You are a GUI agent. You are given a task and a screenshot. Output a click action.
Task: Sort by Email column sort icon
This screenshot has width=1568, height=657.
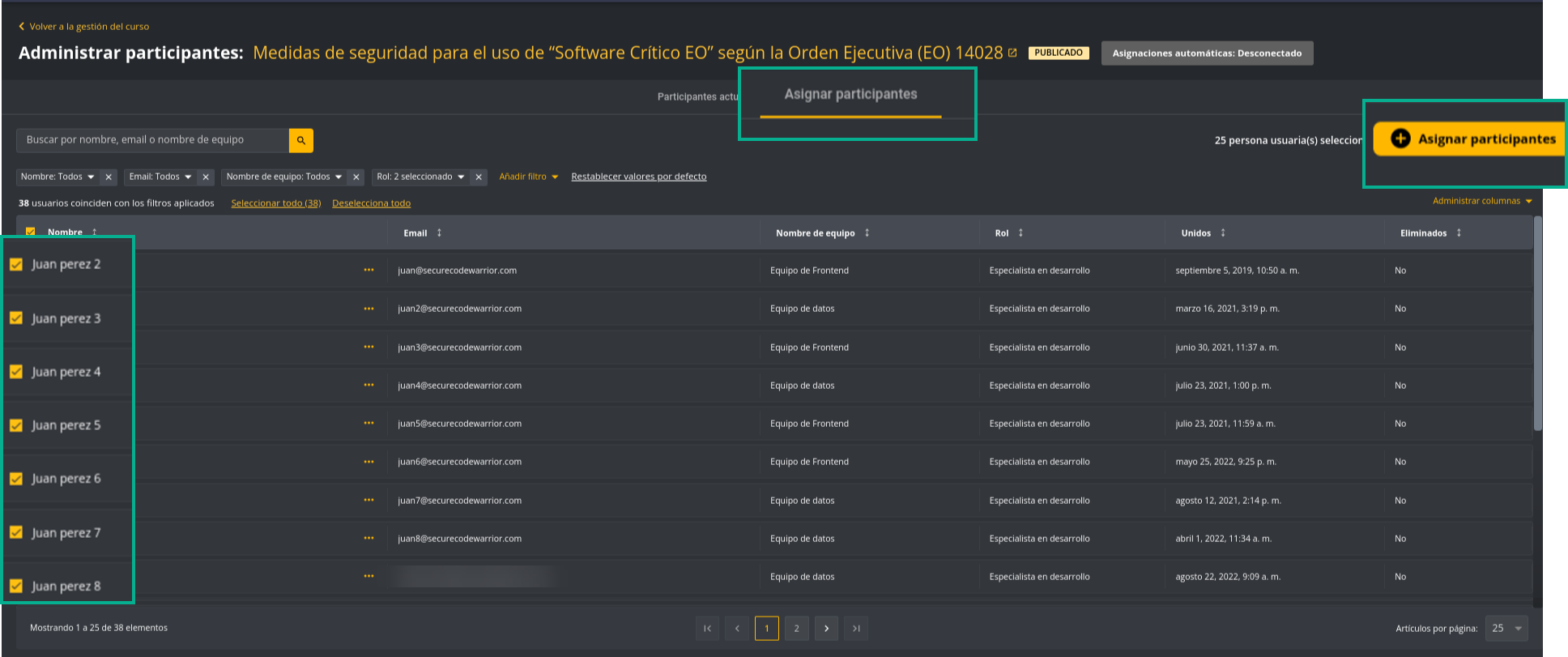pyautogui.click(x=439, y=233)
